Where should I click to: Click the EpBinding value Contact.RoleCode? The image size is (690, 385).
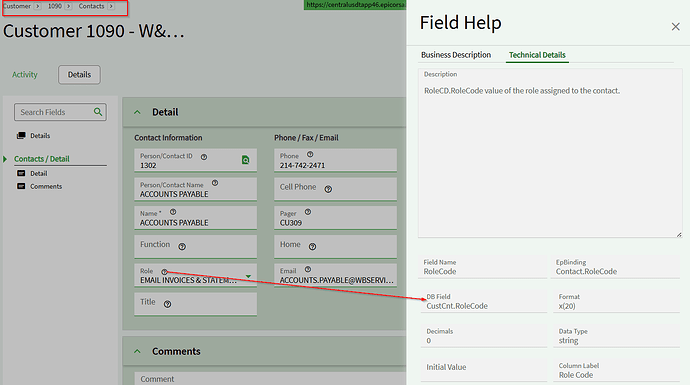click(x=586, y=271)
